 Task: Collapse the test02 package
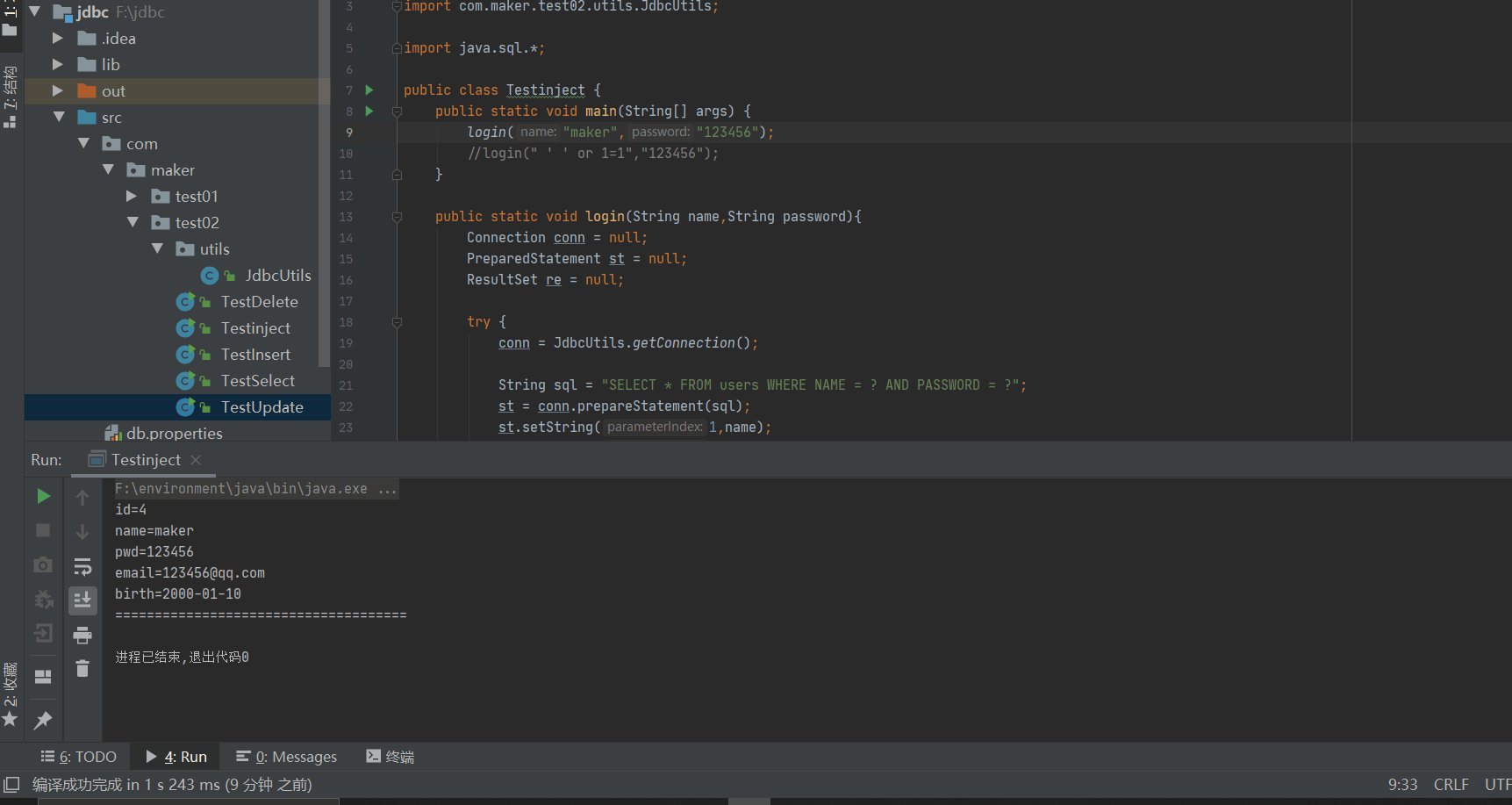(133, 222)
